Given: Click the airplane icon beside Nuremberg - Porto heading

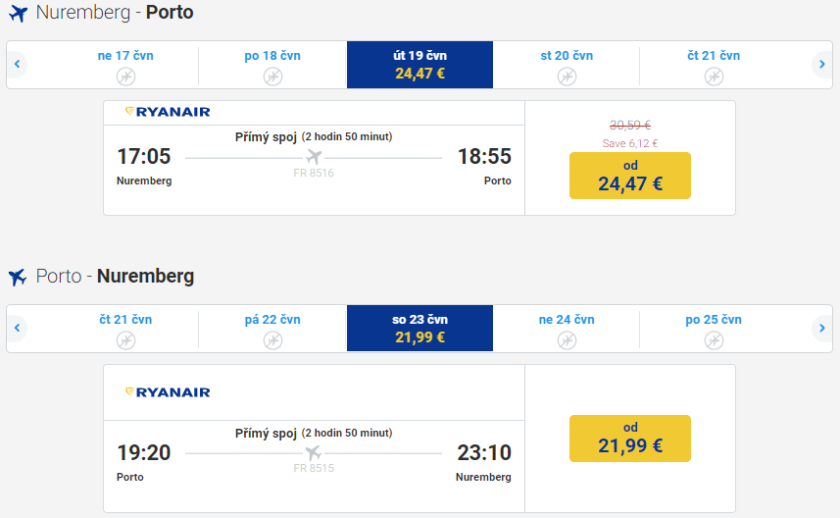Looking at the screenshot, I should click(17, 14).
